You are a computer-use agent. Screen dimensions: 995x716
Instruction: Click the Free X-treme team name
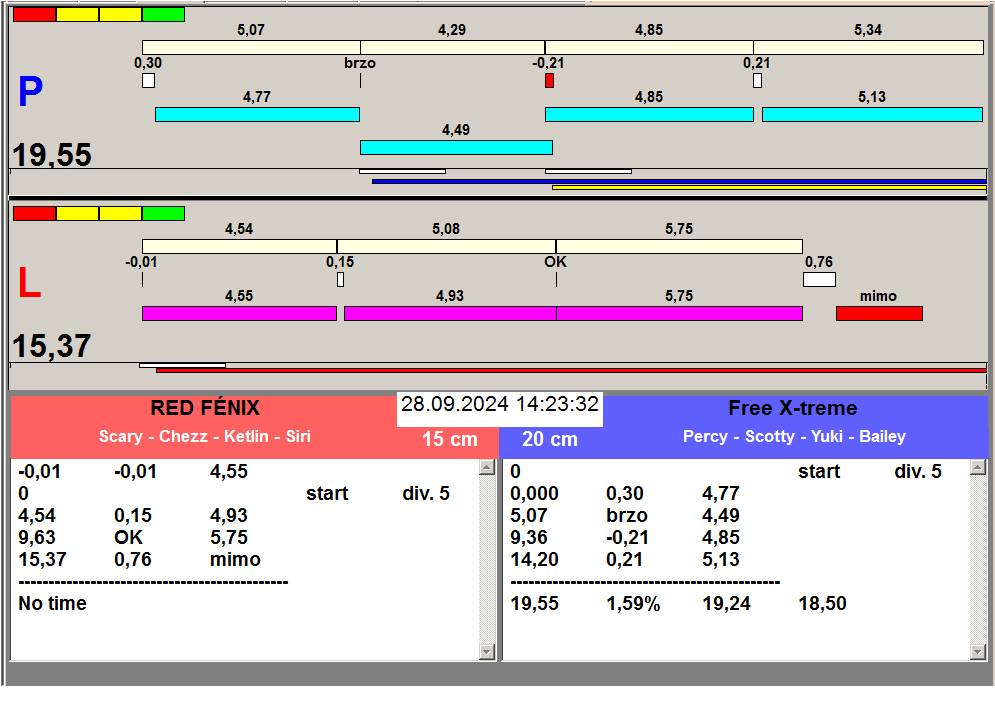coord(793,408)
